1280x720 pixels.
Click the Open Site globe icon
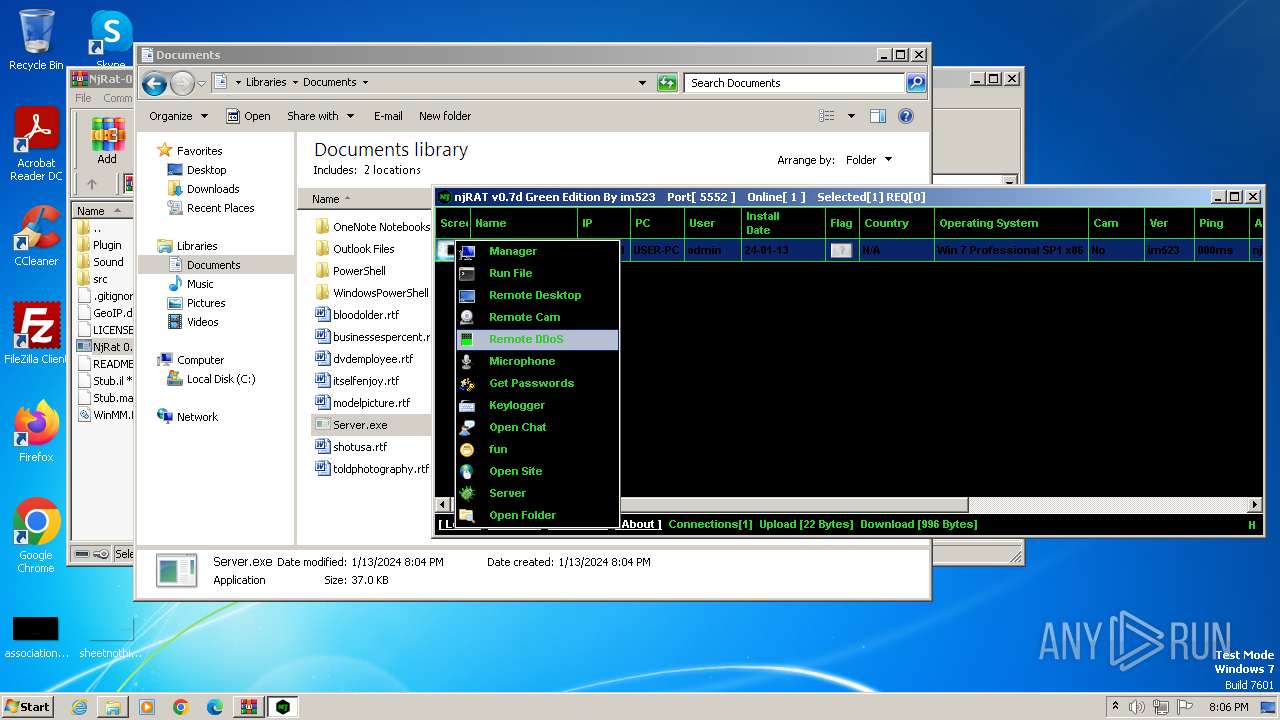(x=467, y=471)
